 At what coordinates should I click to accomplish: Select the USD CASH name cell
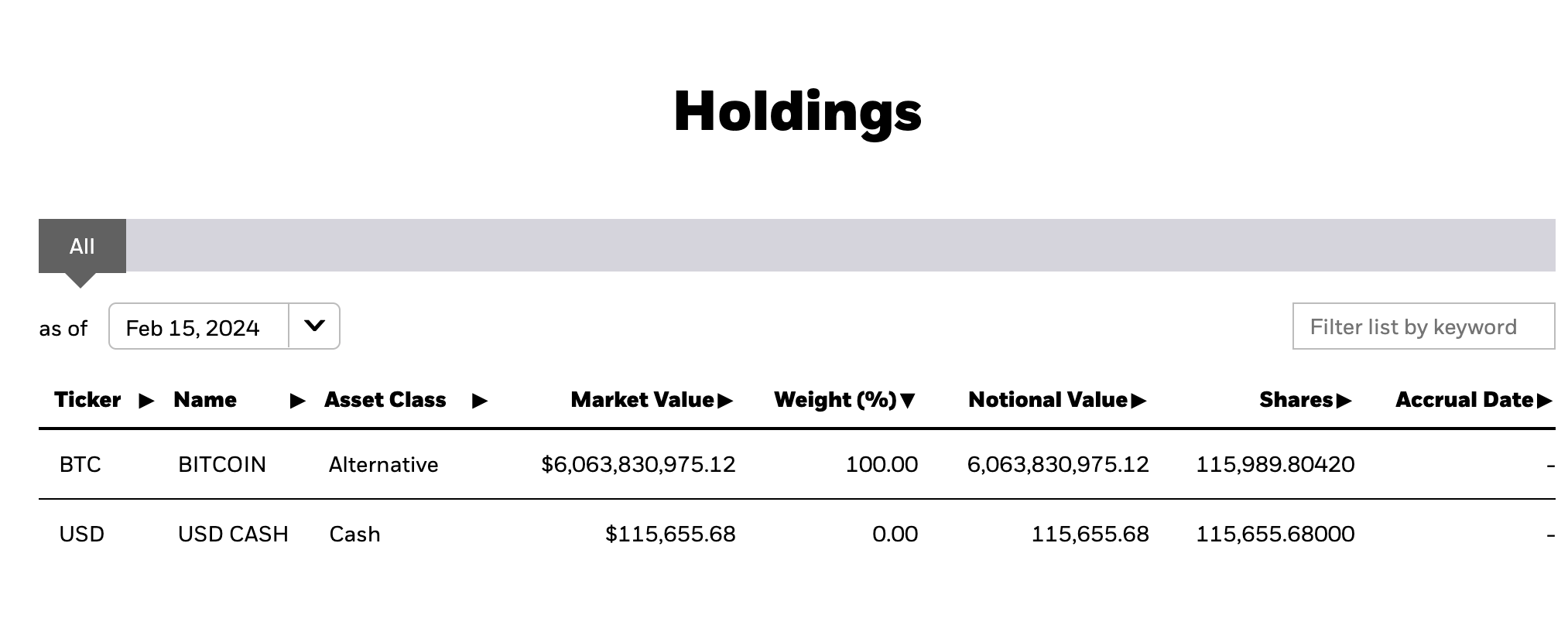[x=233, y=534]
